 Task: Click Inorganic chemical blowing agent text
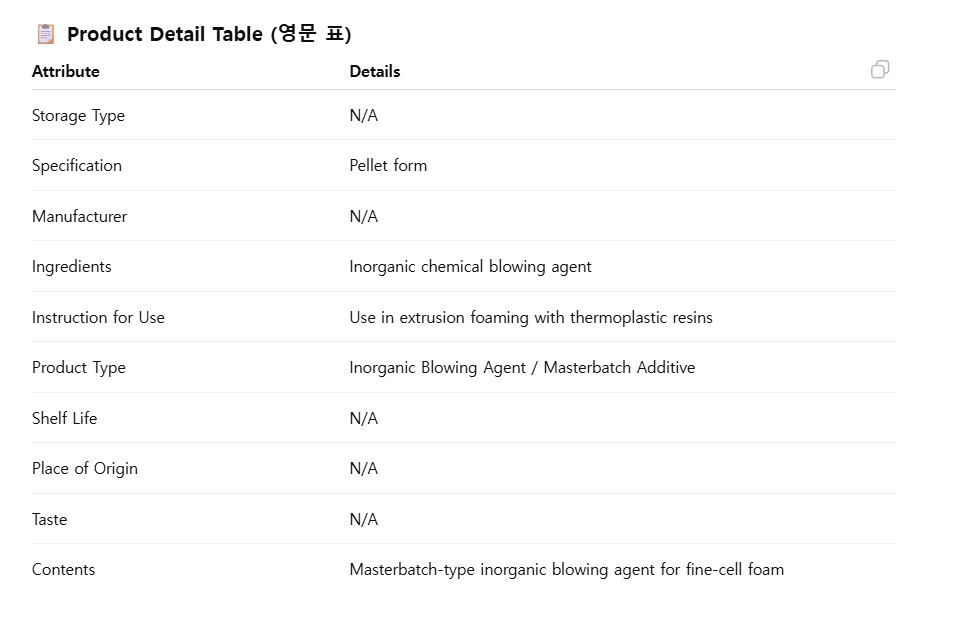click(x=470, y=267)
